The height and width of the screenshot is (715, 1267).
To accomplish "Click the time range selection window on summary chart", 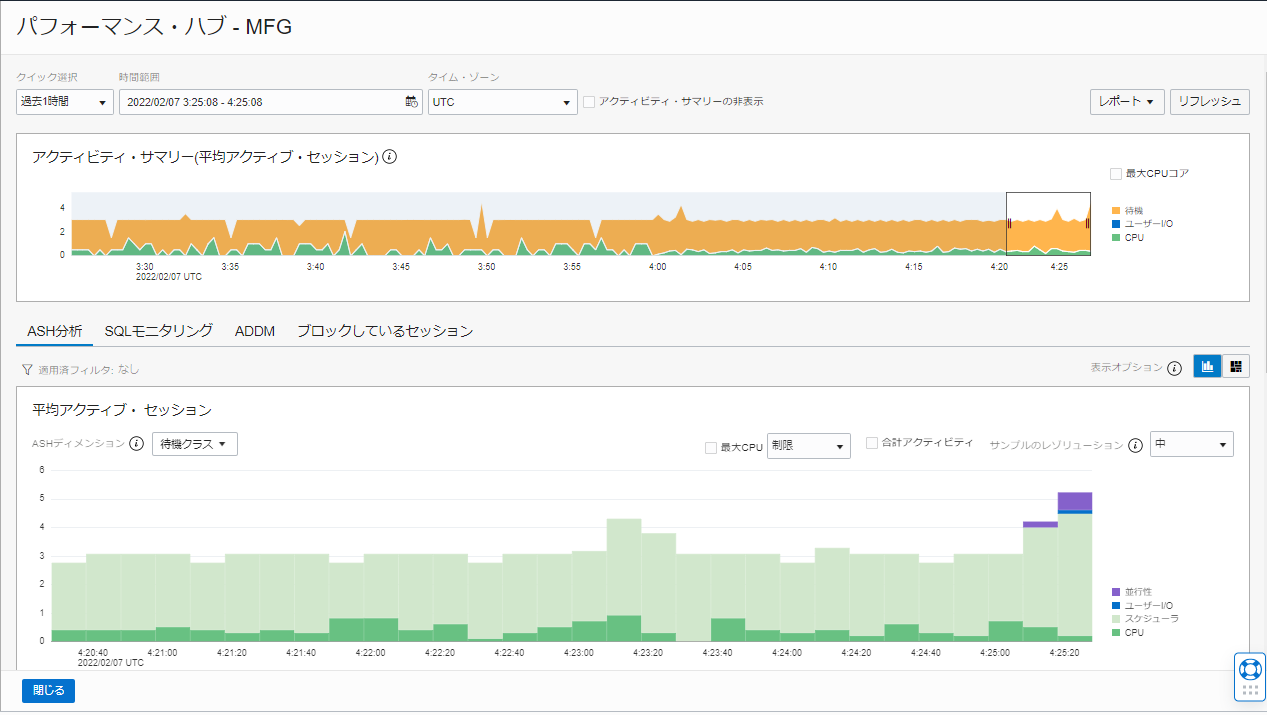I will (x=1047, y=224).
